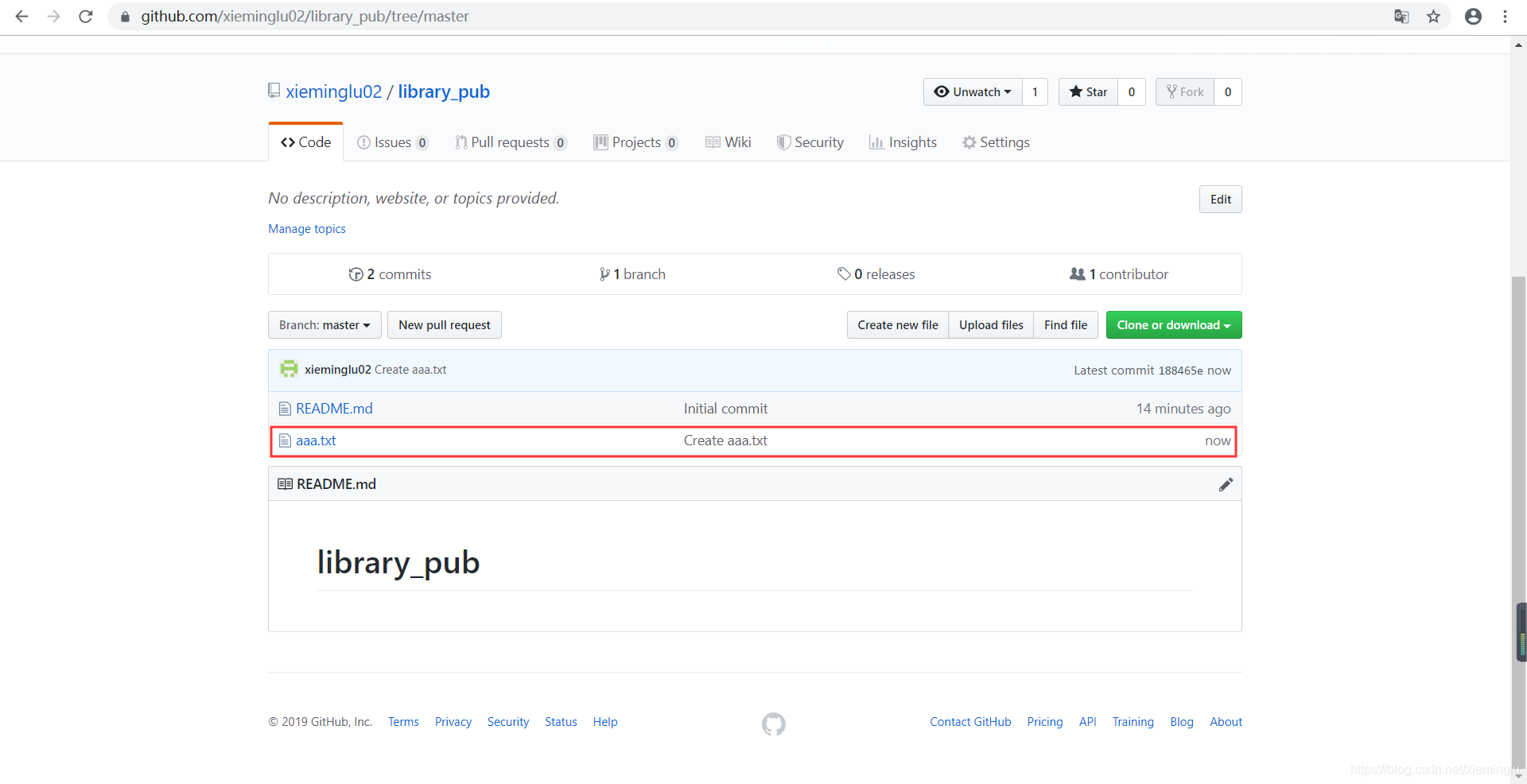Click the translate page icon in the address bar
This screenshot has height=784, width=1527.
coord(1401,16)
